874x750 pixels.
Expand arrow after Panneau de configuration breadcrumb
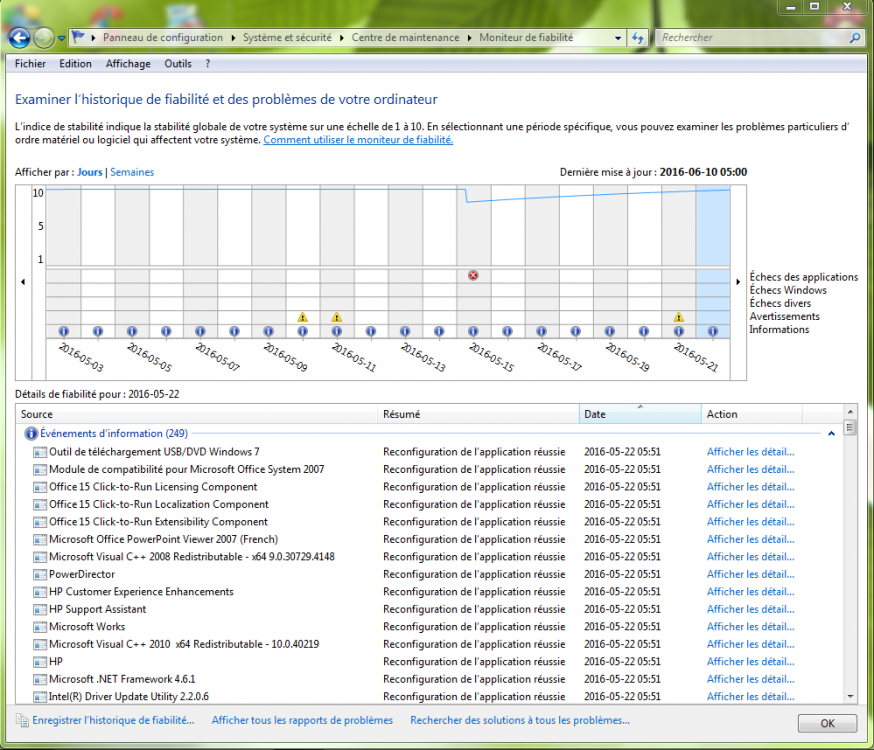click(232, 38)
